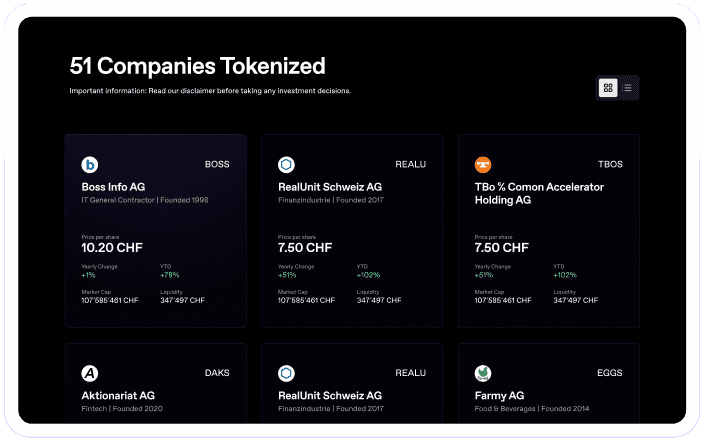This screenshot has width=704, height=441.
Task: Click the TBOS ticker symbol
Action: click(610, 164)
